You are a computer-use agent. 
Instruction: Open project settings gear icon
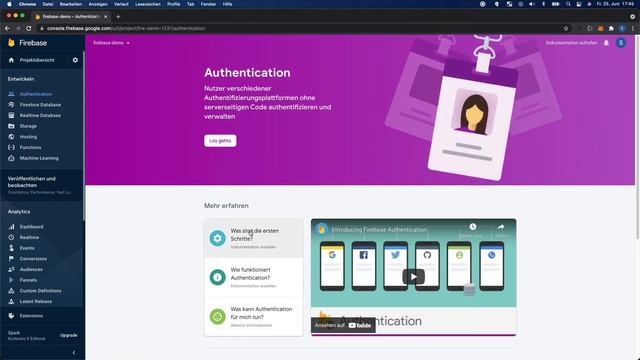(75, 60)
